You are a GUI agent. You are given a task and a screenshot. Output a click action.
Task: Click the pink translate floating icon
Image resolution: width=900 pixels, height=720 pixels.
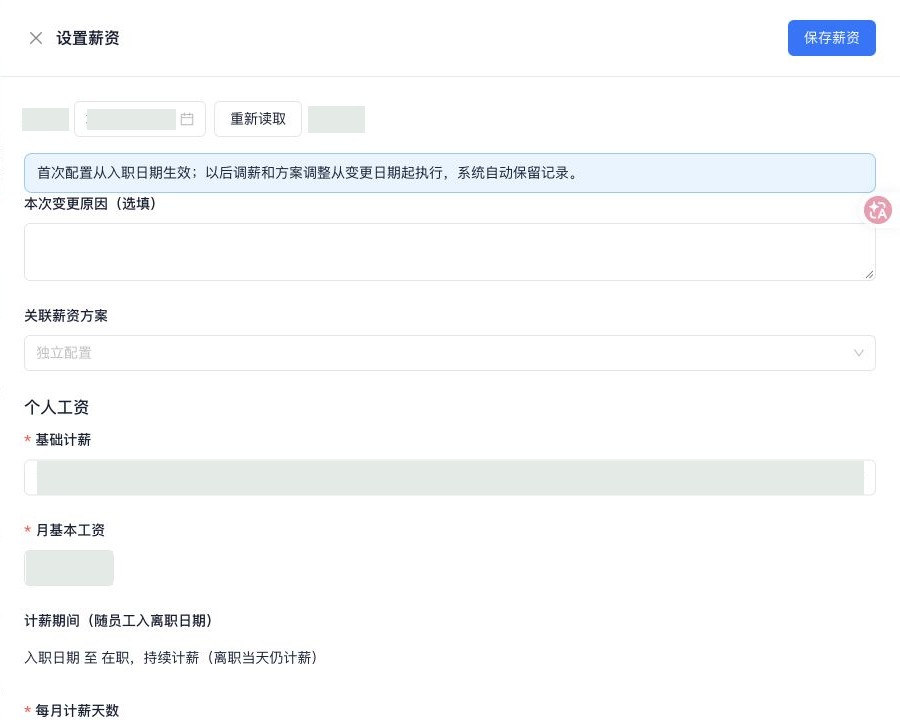(x=878, y=210)
